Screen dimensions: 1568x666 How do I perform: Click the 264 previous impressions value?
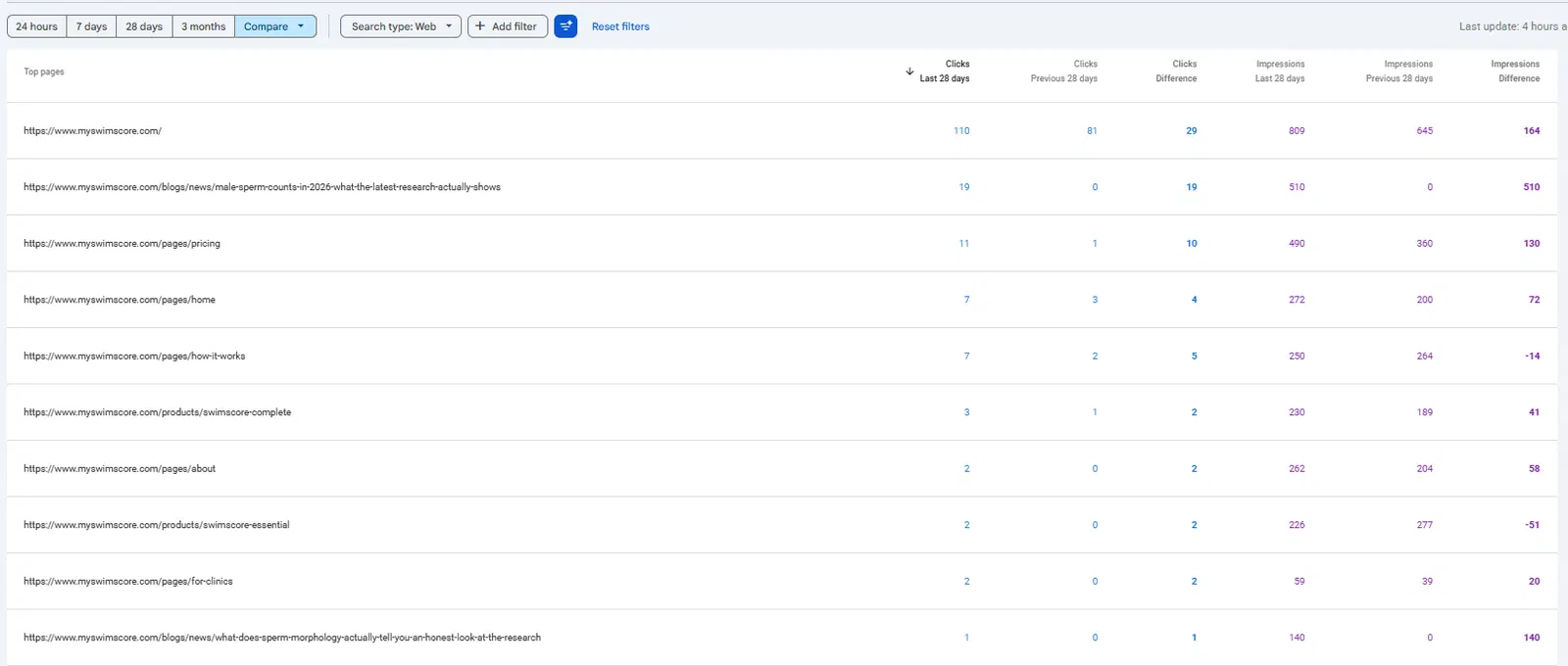(1425, 356)
